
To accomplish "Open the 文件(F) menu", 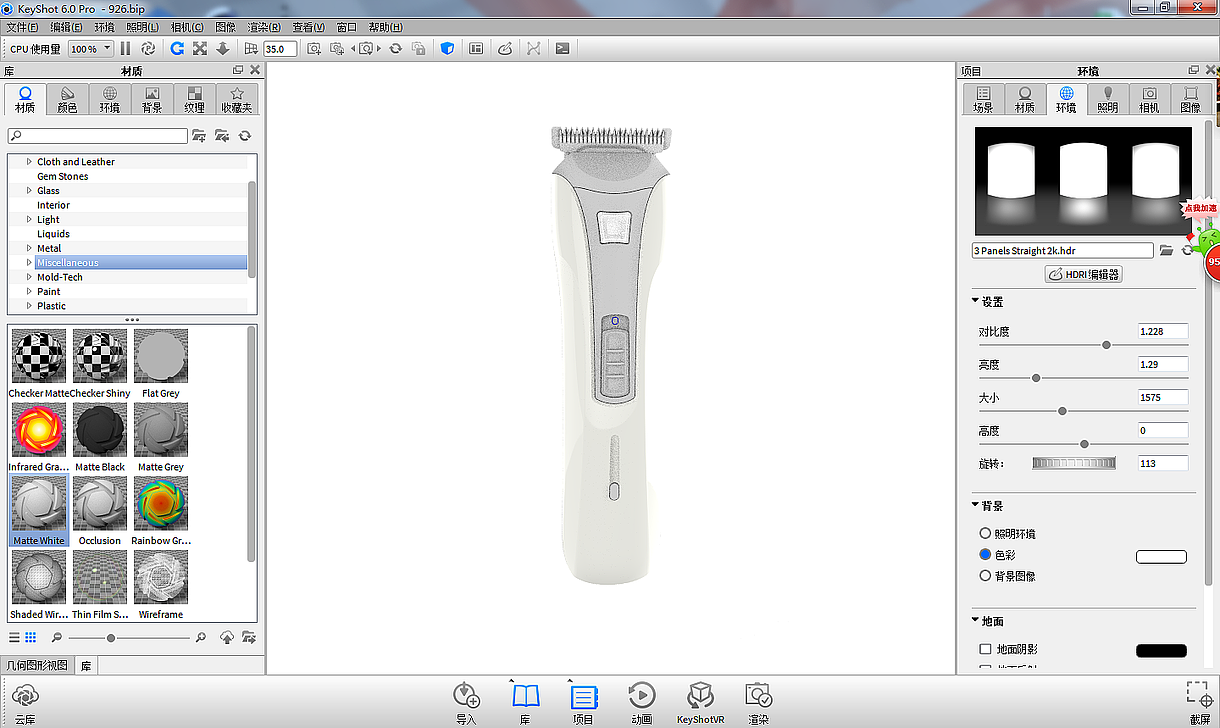I will point(22,27).
